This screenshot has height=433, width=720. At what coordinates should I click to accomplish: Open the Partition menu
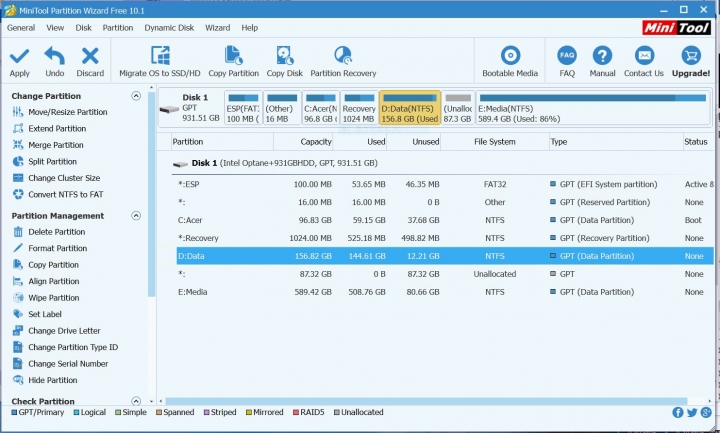[x=118, y=28]
